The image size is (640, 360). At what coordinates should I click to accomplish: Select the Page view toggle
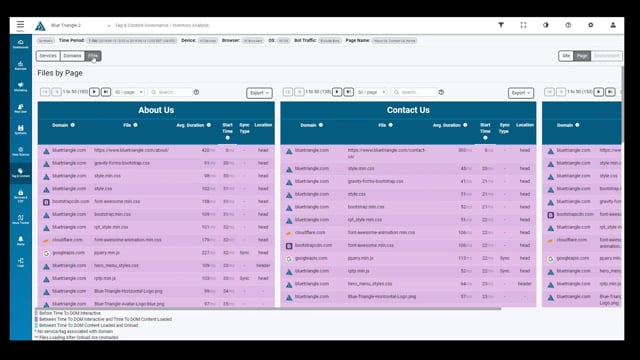[582, 56]
